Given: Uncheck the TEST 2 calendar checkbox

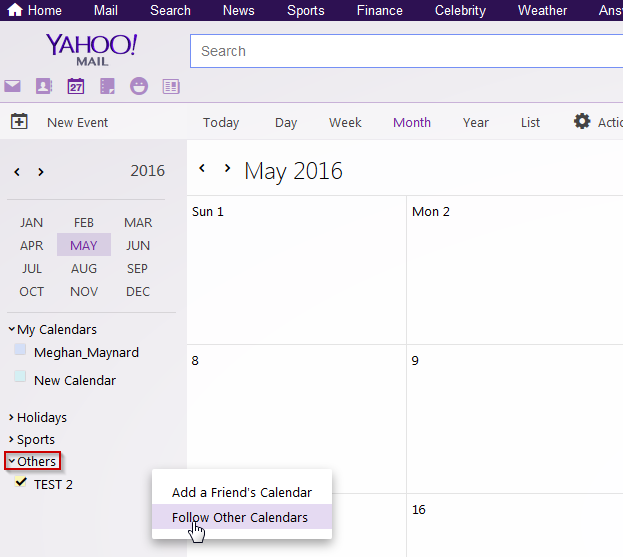Looking at the screenshot, I should pos(21,482).
